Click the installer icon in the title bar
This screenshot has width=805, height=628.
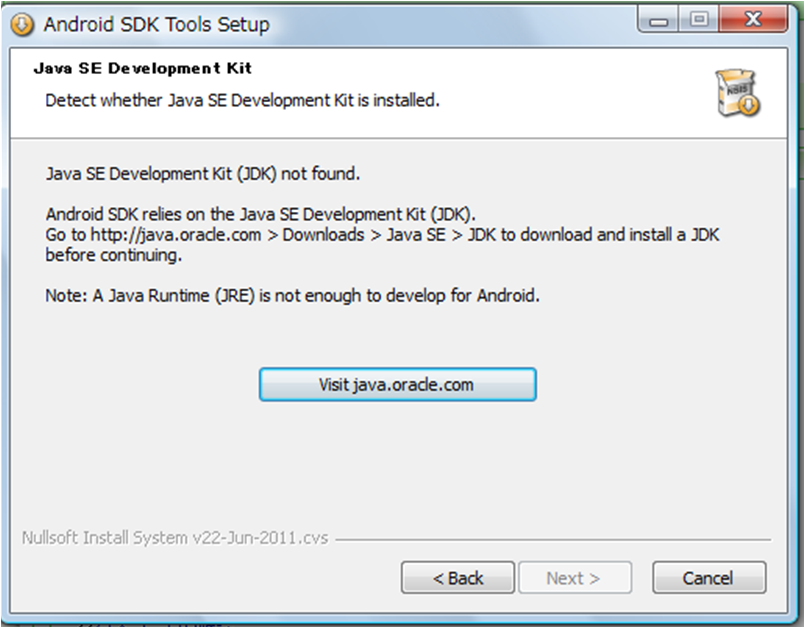point(22,24)
